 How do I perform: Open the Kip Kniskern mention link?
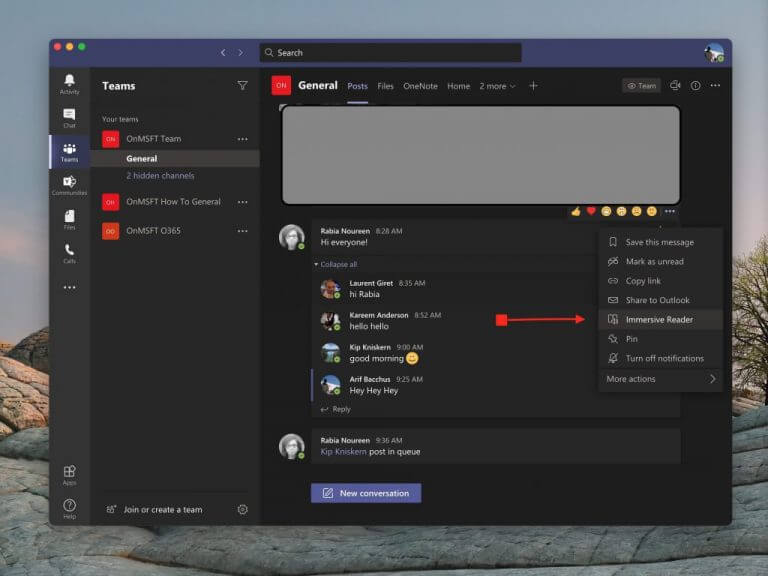pos(343,452)
